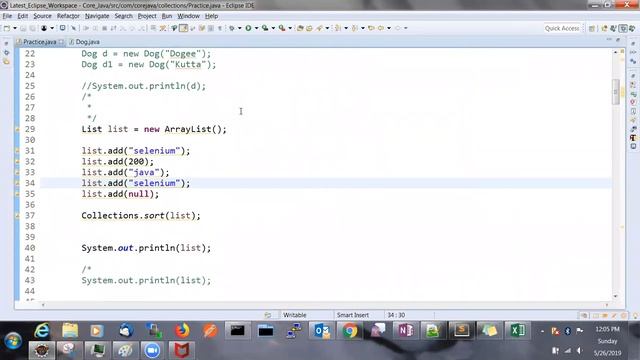
Task: Open the Search menu
Action: click(123, 16)
